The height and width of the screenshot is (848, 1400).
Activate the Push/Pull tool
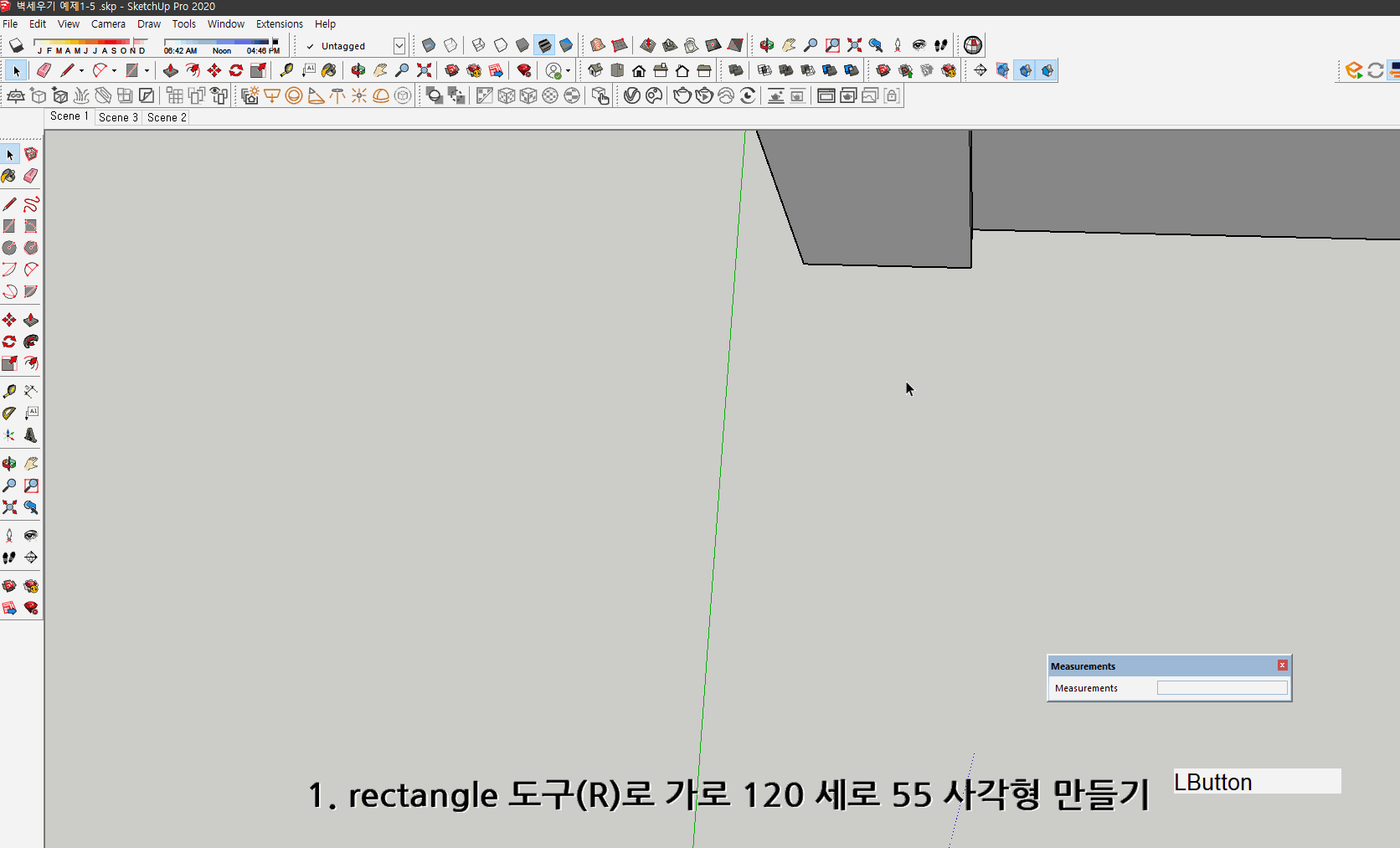tap(31, 320)
